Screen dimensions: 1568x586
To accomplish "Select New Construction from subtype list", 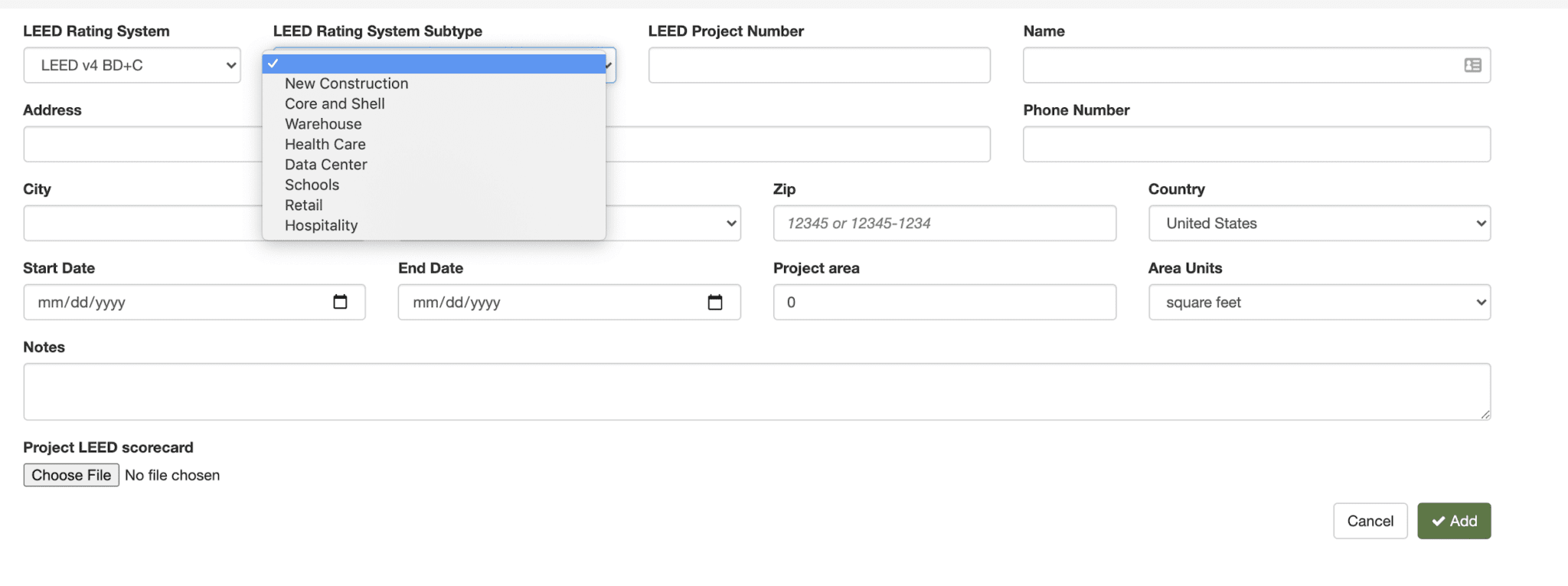I will coord(346,83).
